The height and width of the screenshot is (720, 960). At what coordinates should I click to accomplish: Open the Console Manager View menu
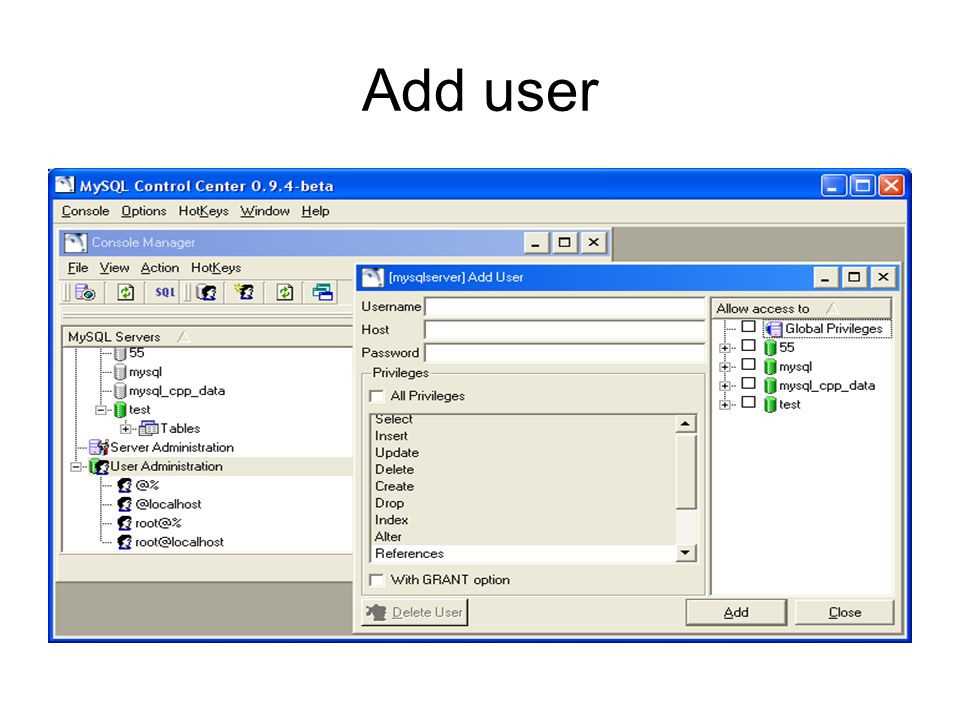[114, 268]
